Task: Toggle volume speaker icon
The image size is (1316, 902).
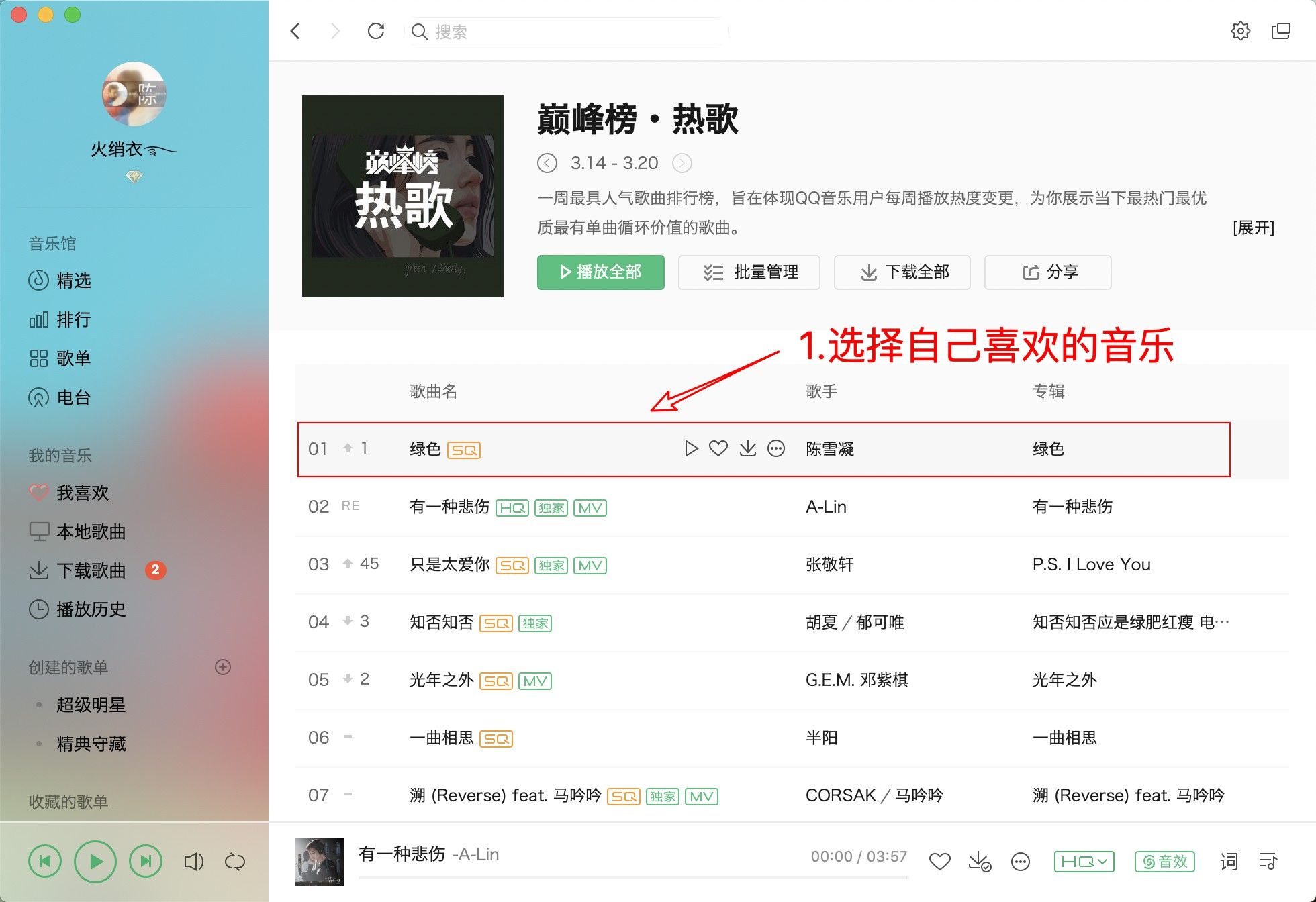Action: tap(193, 861)
